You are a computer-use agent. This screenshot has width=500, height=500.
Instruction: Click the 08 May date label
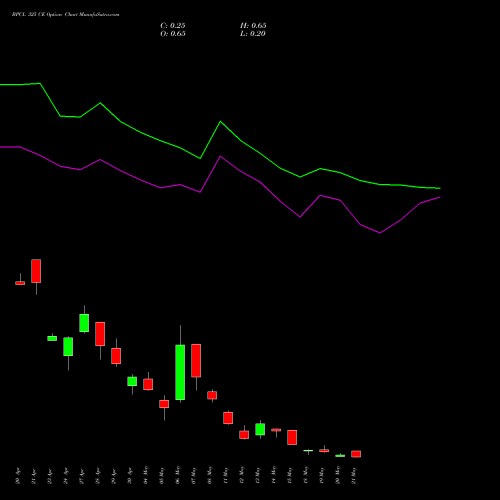(x=210, y=475)
